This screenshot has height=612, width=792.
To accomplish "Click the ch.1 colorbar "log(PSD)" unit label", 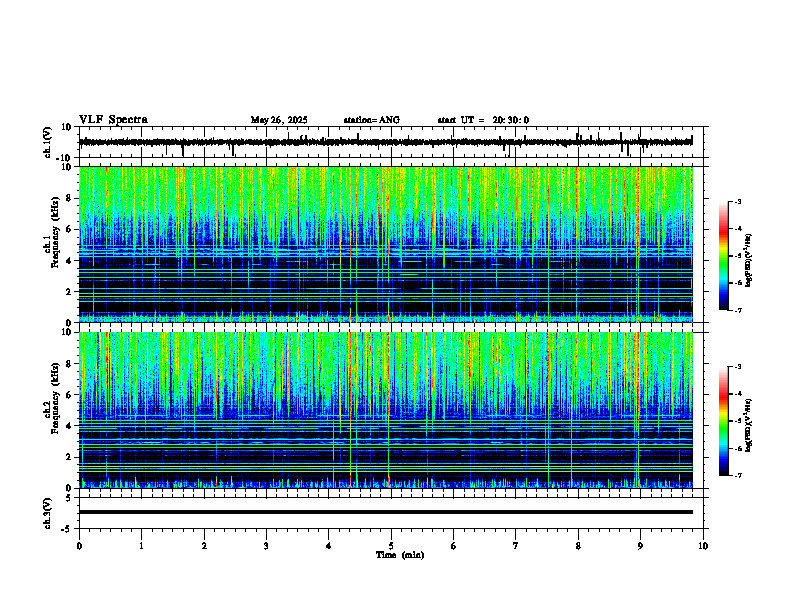I will tap(748, 260).
